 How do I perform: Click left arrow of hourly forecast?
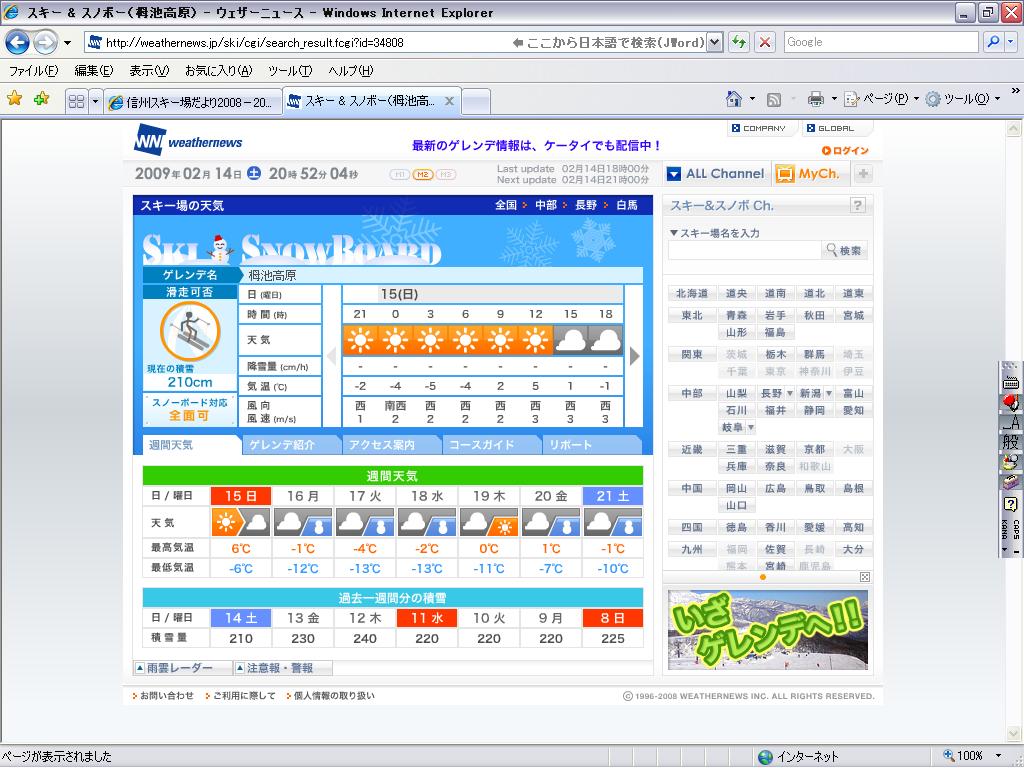[x=332, y=357]
